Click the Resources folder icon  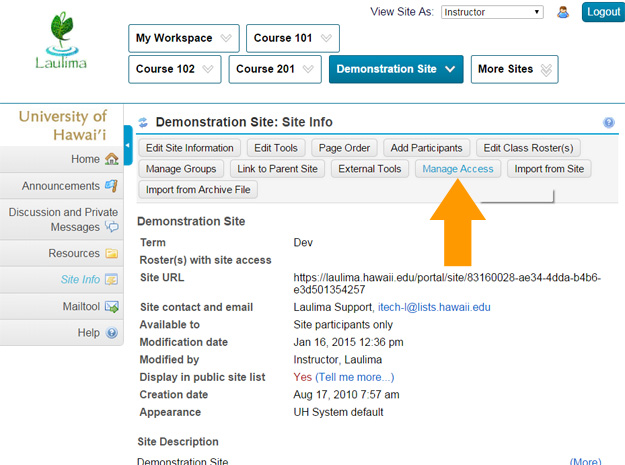[112, 253]
